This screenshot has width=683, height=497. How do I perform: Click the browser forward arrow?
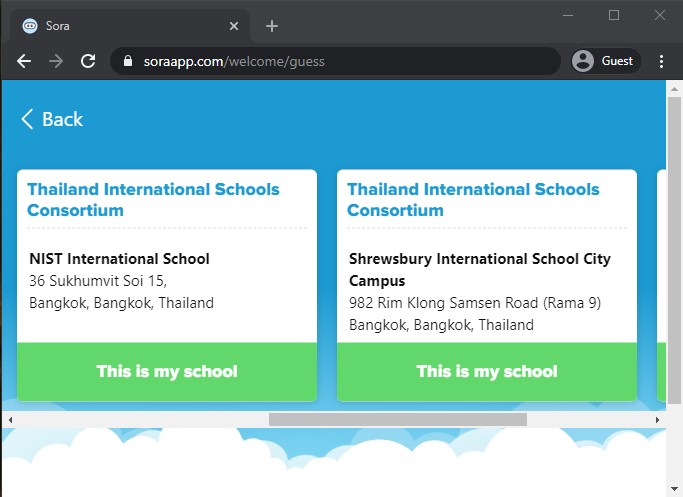click(x=56, y=61)
